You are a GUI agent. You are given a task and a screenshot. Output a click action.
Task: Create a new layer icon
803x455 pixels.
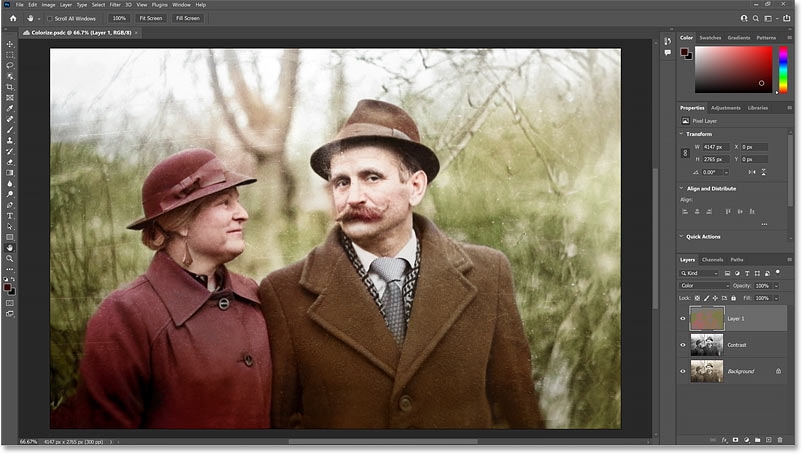[769, 440]
